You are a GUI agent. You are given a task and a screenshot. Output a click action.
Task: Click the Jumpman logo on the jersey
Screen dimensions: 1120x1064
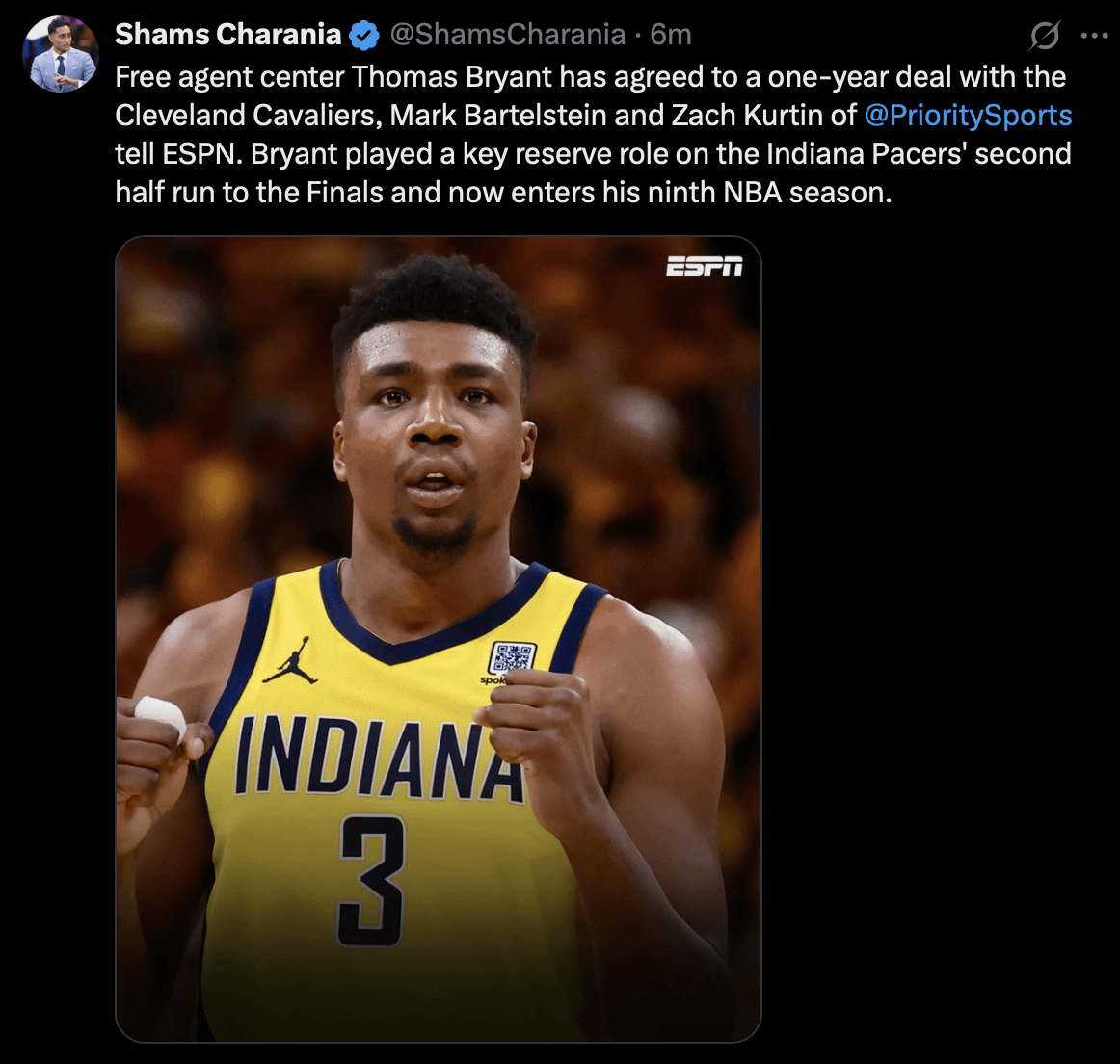[291, 660]
